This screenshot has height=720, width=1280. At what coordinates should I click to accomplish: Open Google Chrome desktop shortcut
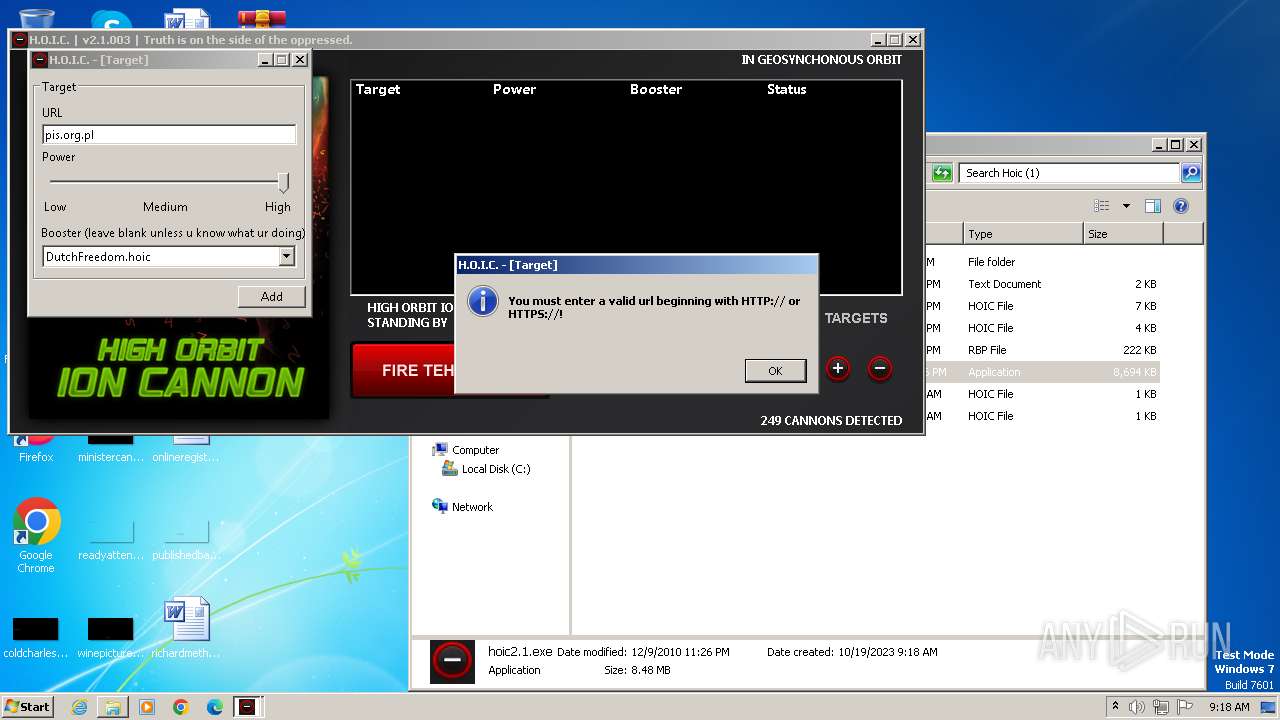coord(36,535)
